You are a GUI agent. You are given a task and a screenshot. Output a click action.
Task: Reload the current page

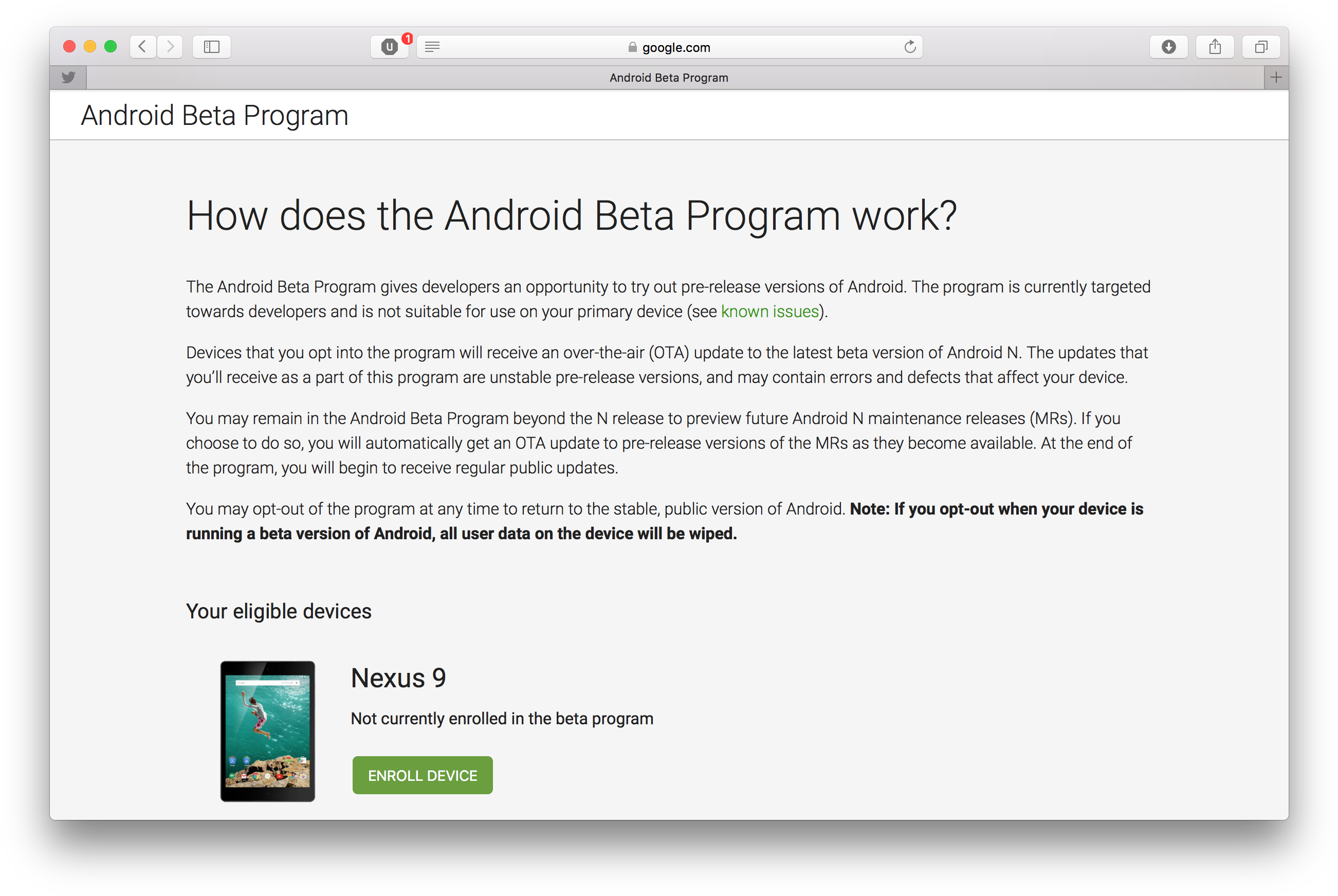pos(909,47)
